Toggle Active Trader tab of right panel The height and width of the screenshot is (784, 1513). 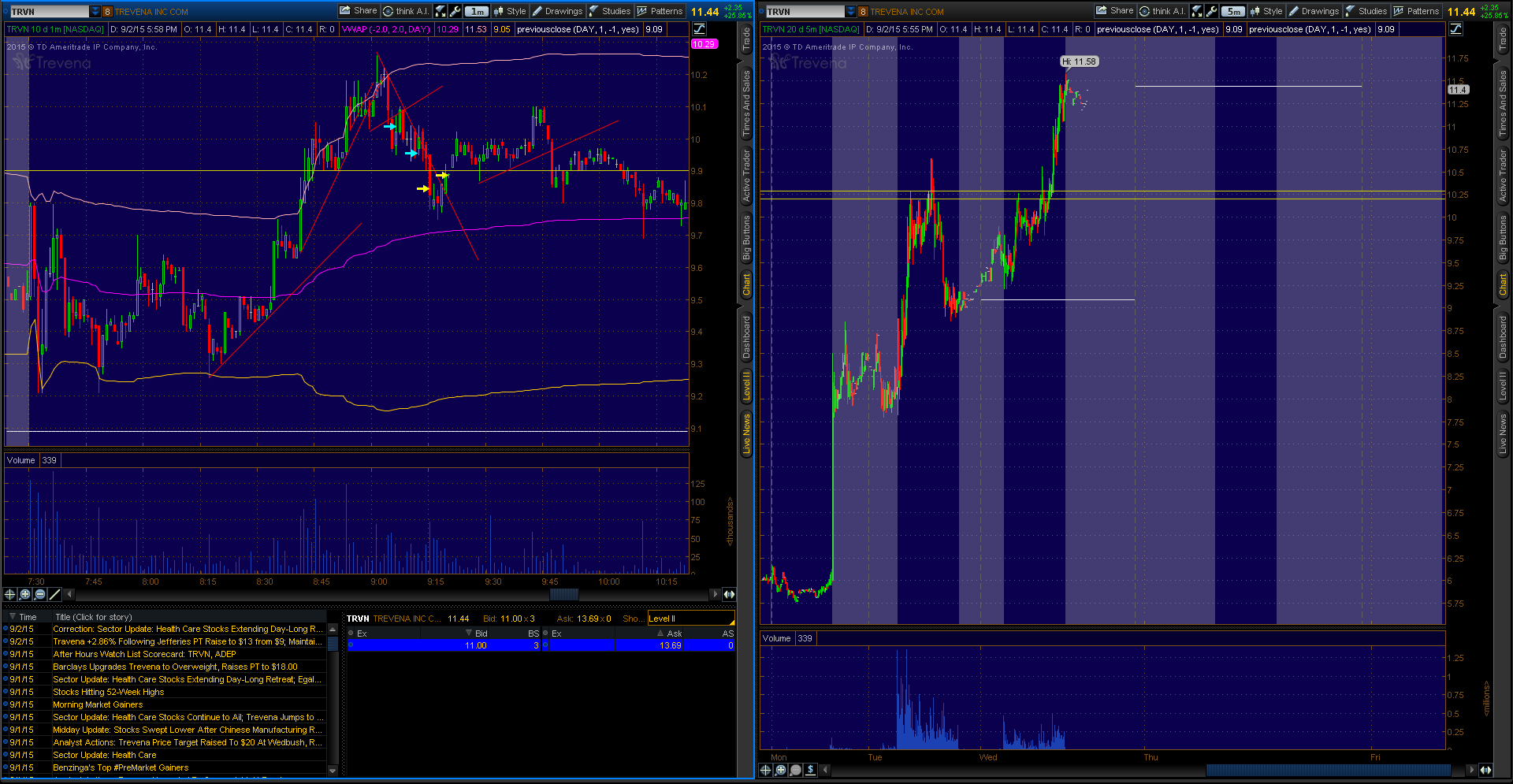coord(1502,176)
